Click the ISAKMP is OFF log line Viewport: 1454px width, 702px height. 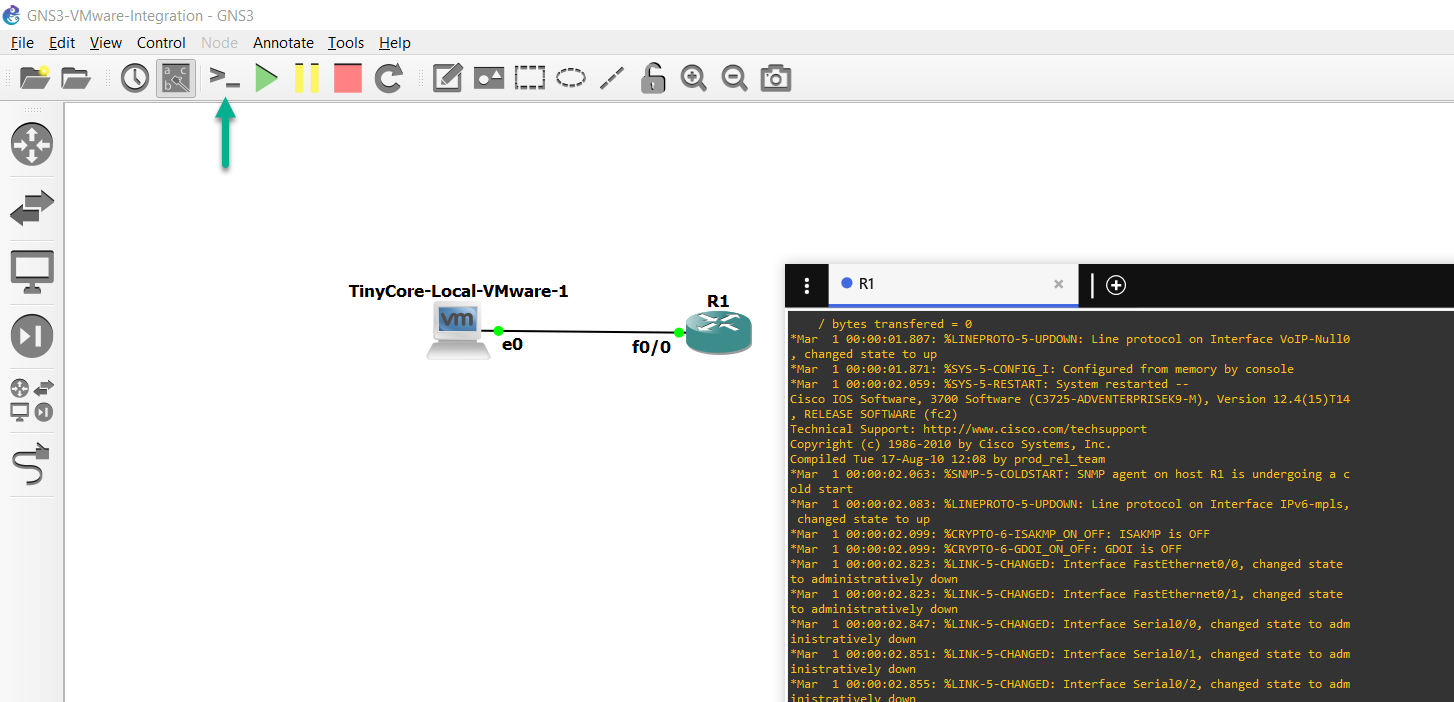click(1000, 534)
